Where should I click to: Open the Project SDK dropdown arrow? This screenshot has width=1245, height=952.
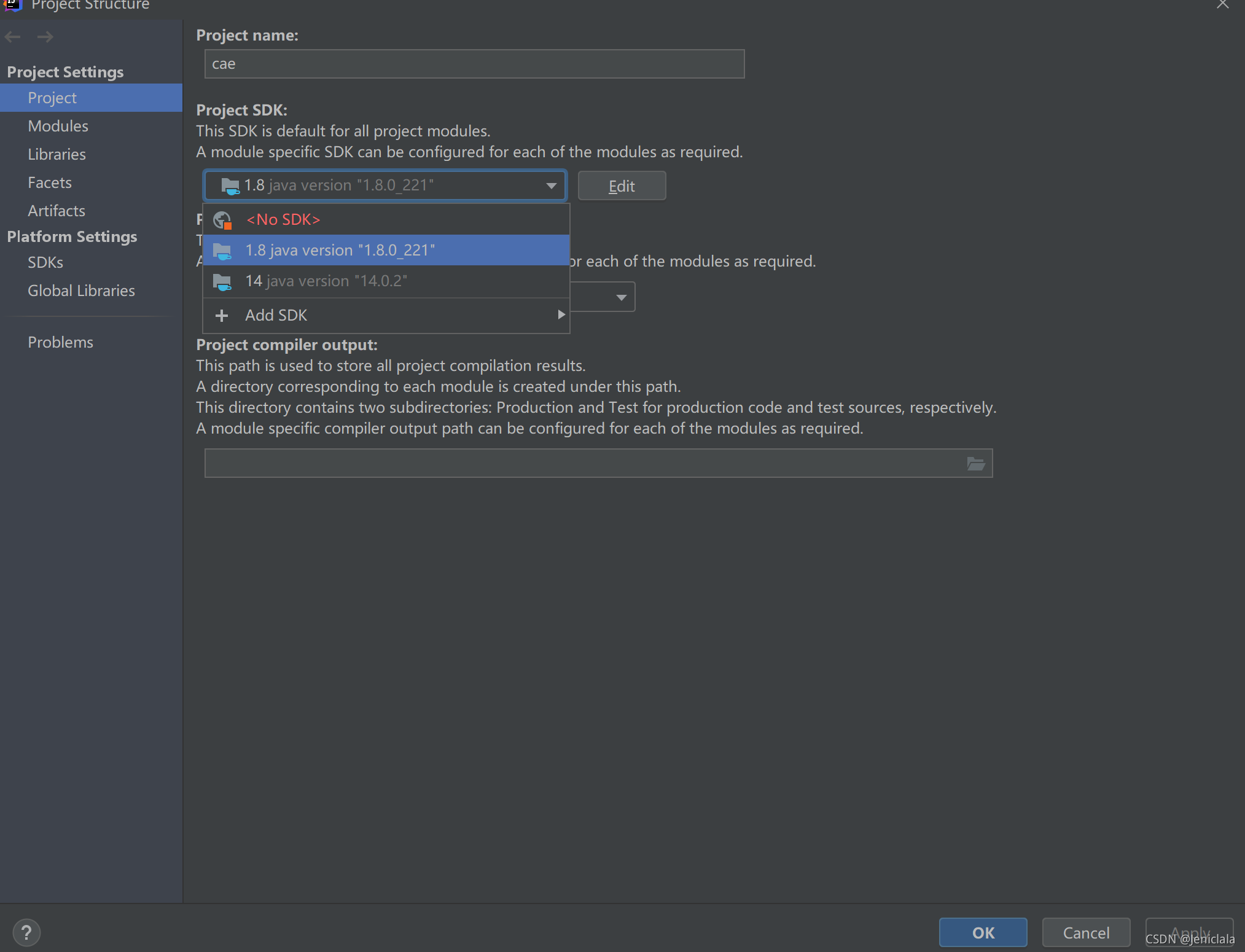click(x=550, y=185)
